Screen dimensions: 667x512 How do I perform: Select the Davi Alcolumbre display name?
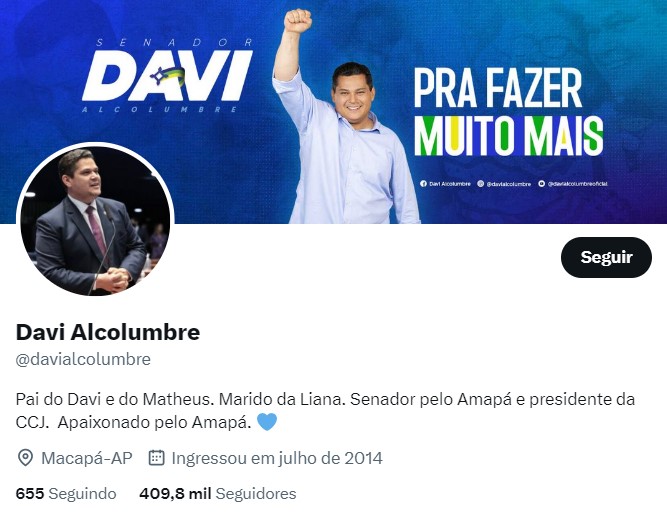point(108,332)
